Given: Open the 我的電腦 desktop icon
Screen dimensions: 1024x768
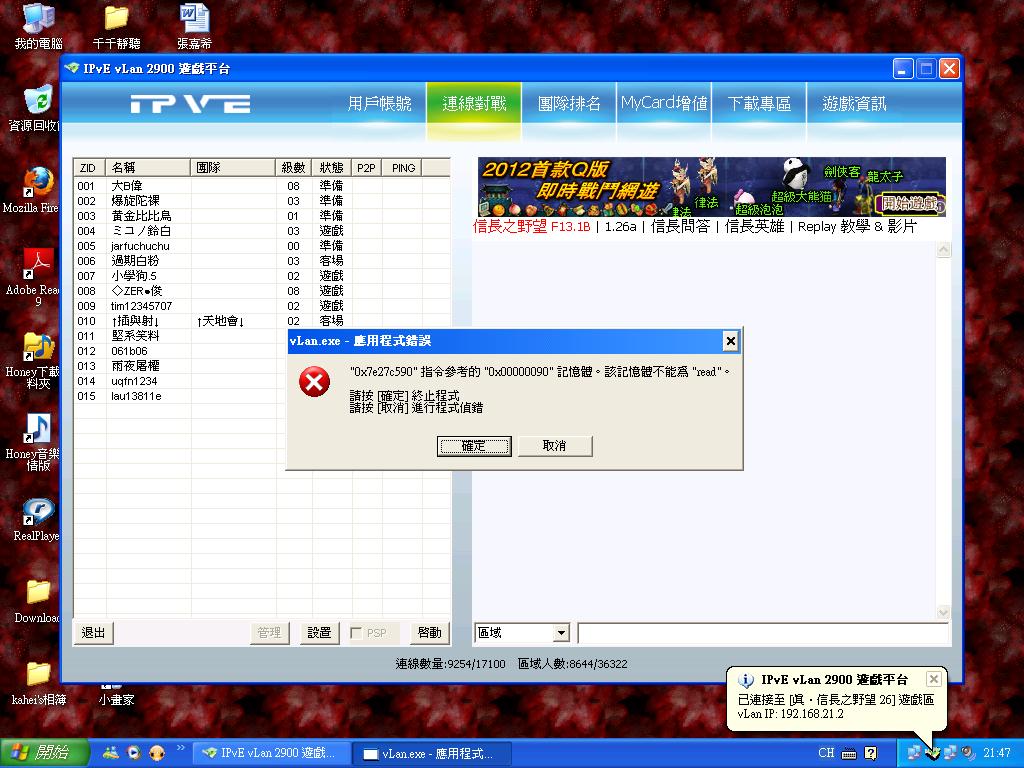Looking at the screenshot, I should [38, 26].
